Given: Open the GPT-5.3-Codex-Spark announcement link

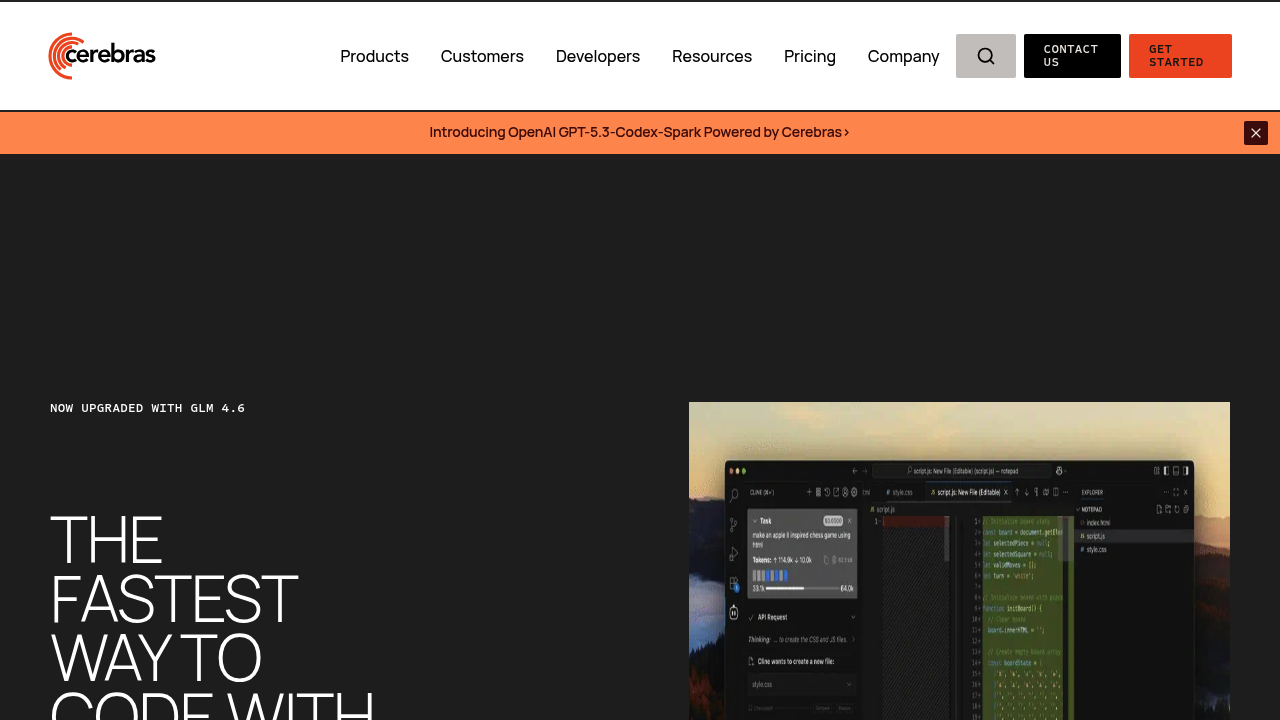Looking at the screenshot, I should 639,131.
